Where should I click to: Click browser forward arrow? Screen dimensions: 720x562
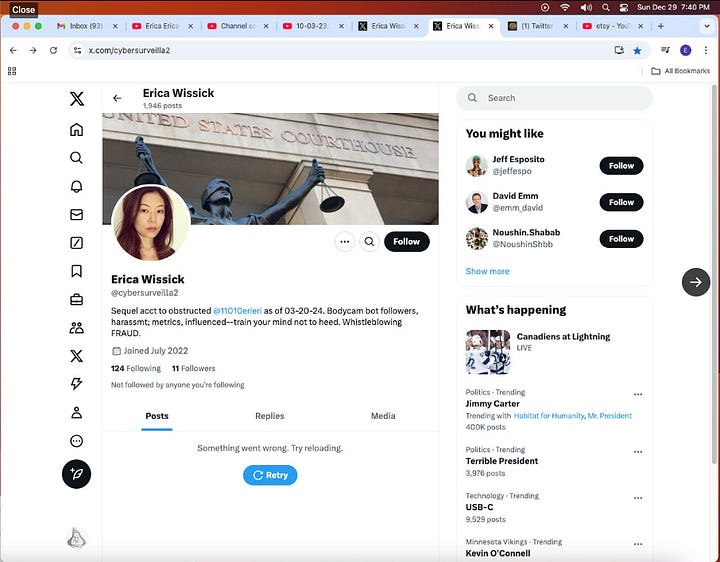coord(33,51)
